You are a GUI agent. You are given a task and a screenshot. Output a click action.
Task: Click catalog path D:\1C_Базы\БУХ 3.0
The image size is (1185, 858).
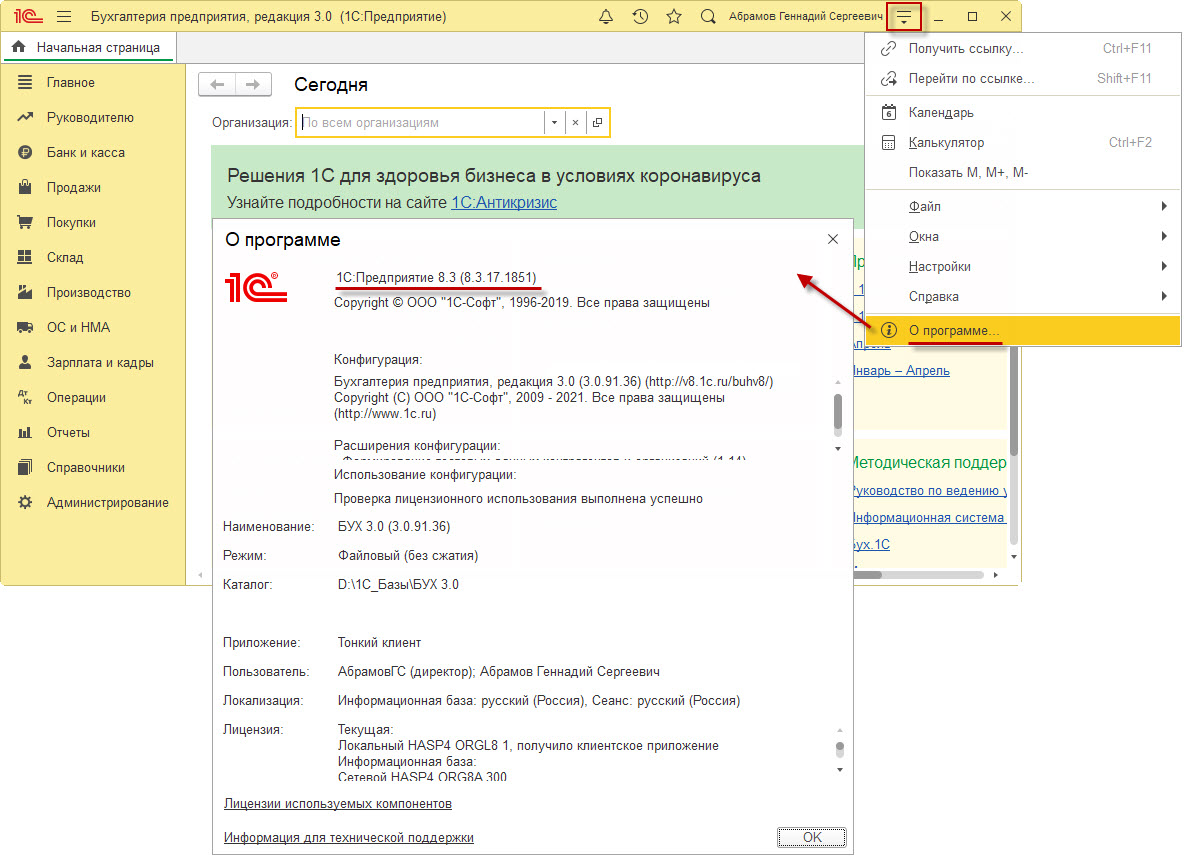click(398, 584)
